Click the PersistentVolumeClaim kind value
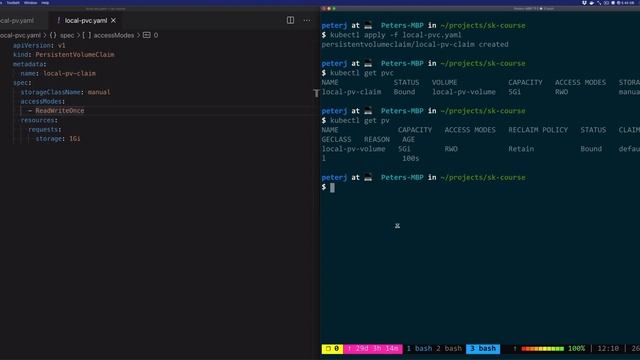 tap(75, 55)
